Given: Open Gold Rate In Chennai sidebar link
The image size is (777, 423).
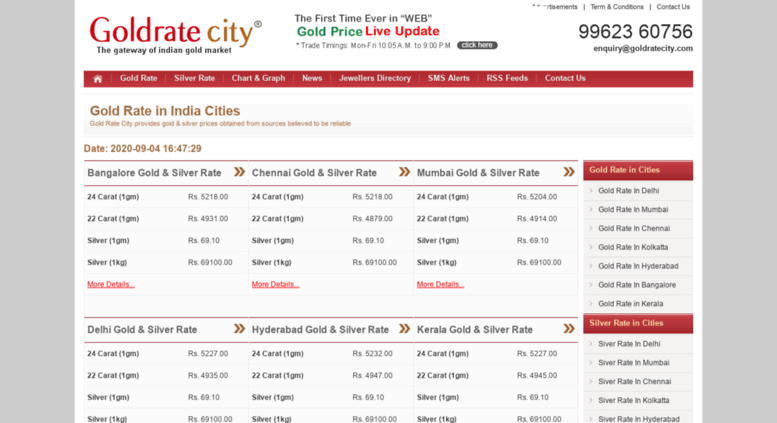Looking at the screenshot, I should tap(634, 228).
